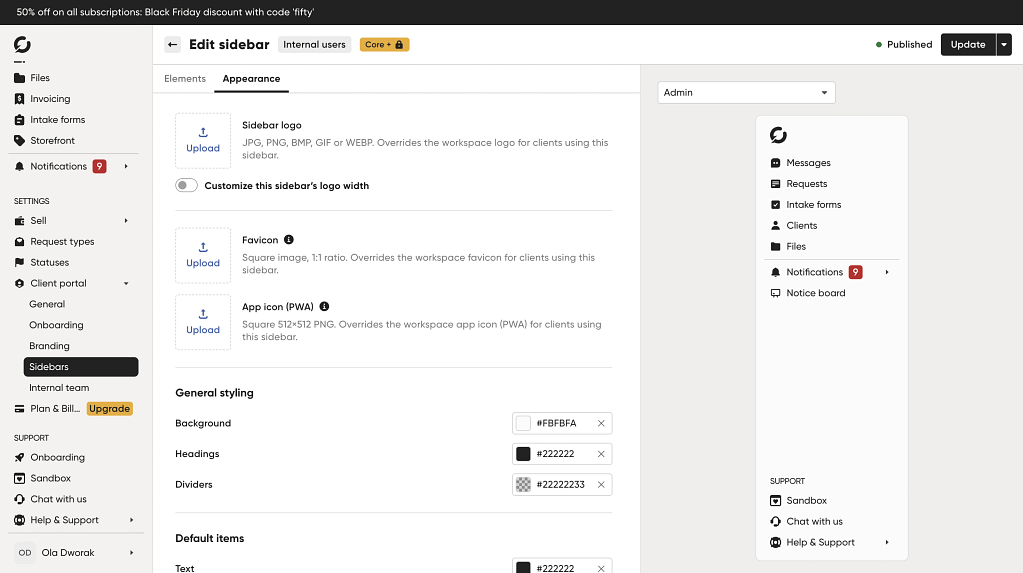Open Sandbox in left Support section

pyautogui.click(x=50, y=478)
